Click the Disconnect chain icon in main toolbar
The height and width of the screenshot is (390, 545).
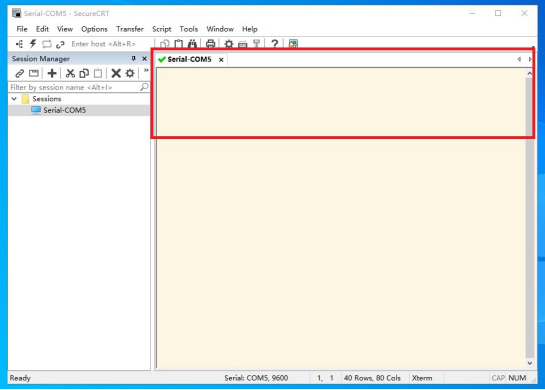pos(60,44)
